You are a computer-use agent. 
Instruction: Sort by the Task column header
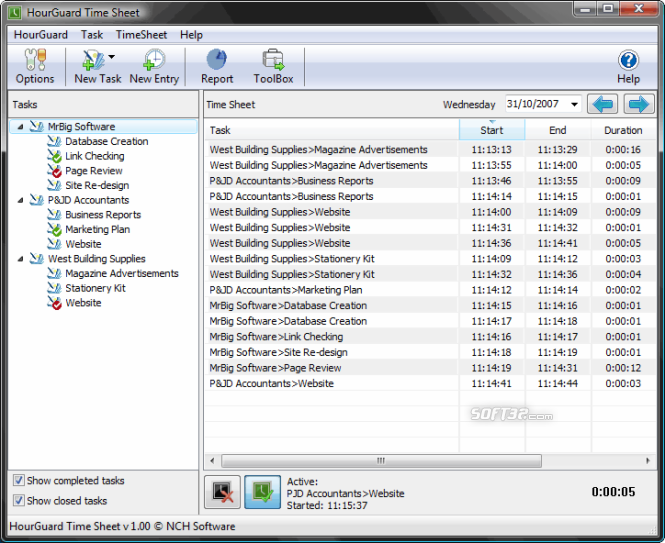click(332, 130)
